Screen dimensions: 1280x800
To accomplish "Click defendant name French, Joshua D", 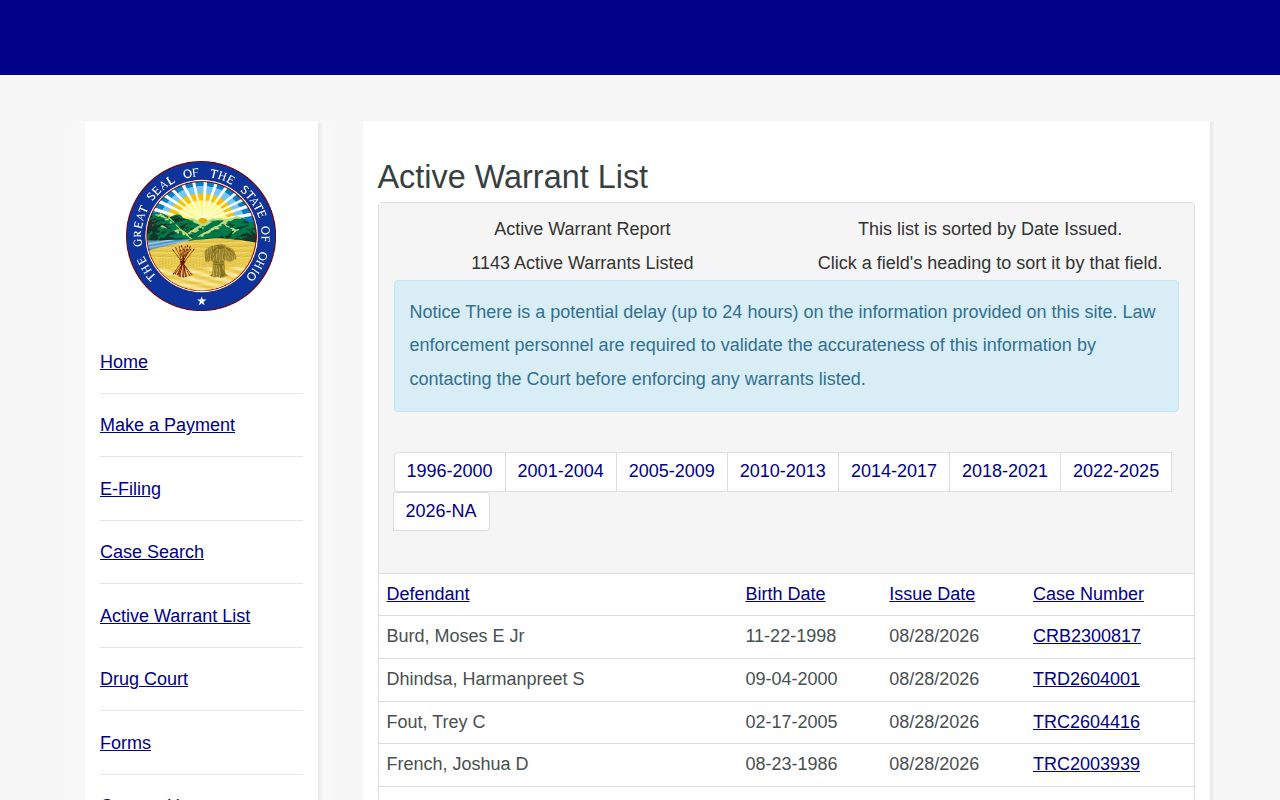I will [457, 764].
